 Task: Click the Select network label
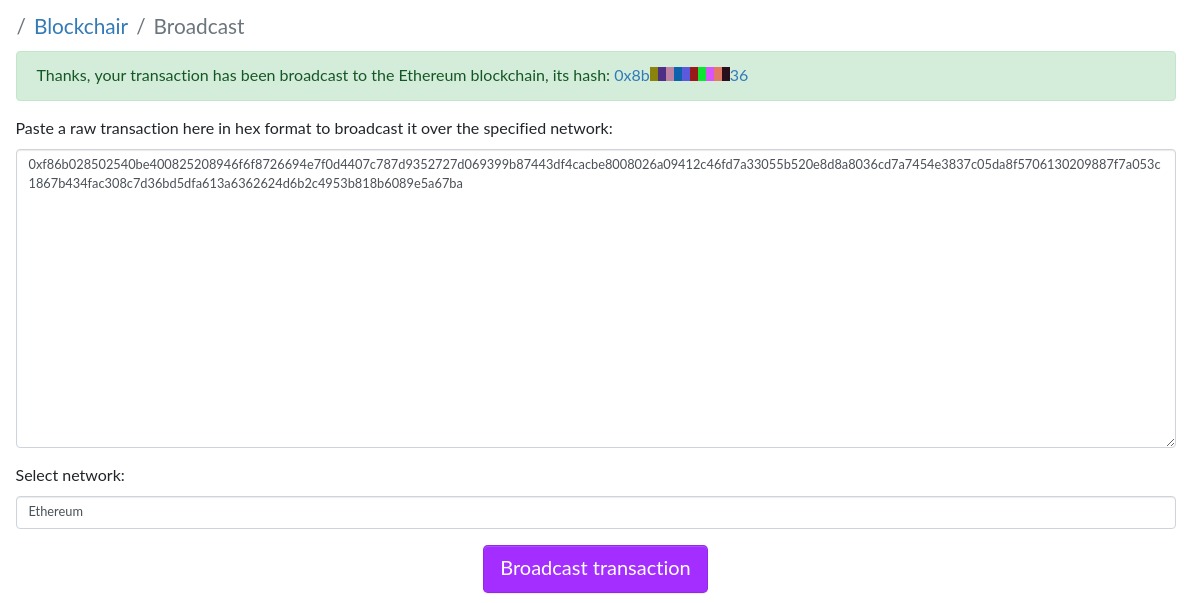(69, 475)
